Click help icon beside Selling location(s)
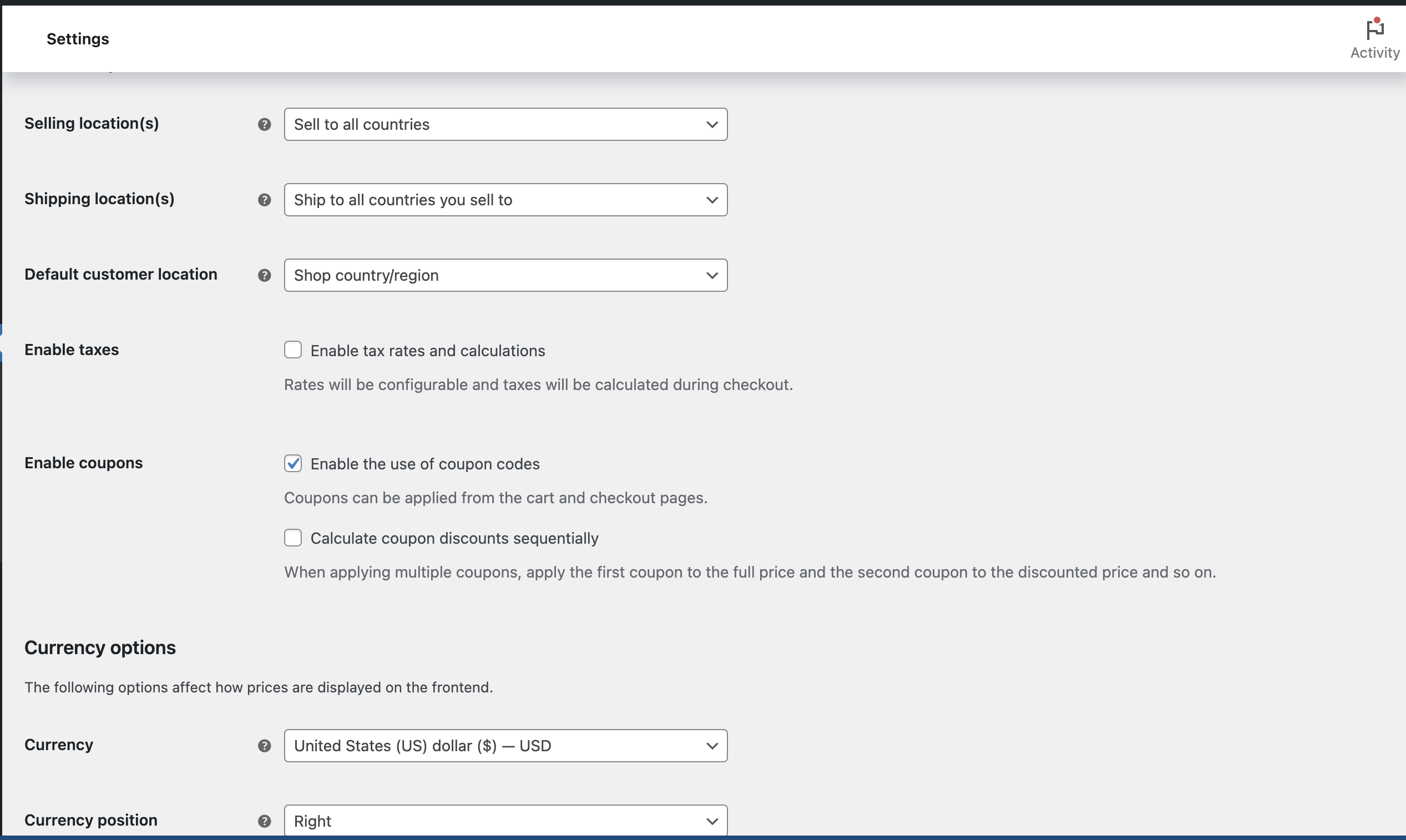The image size is (1406, 840). coord(264,124)
